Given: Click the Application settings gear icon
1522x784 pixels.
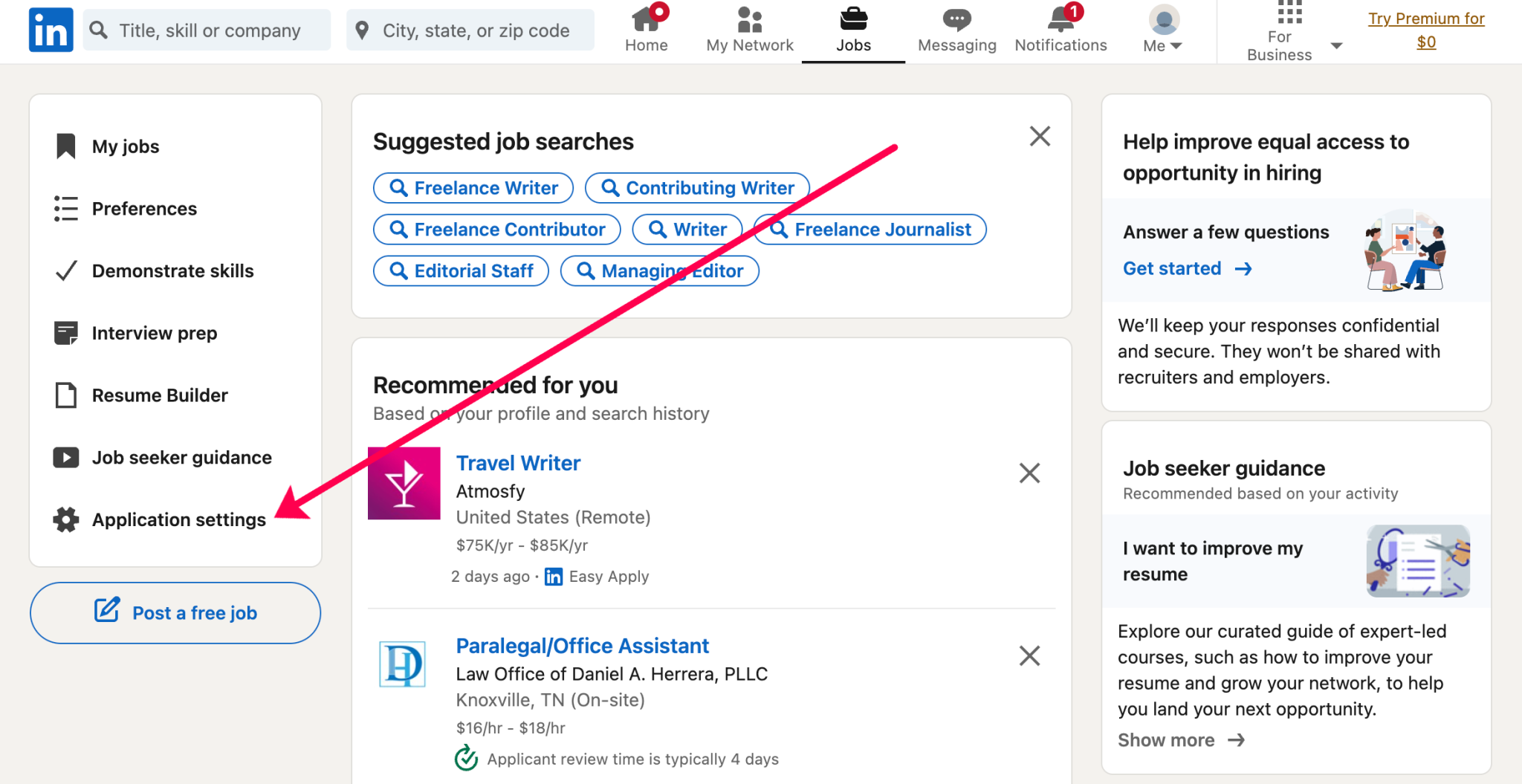Looking at the screenshot, I should coord(65,519).
